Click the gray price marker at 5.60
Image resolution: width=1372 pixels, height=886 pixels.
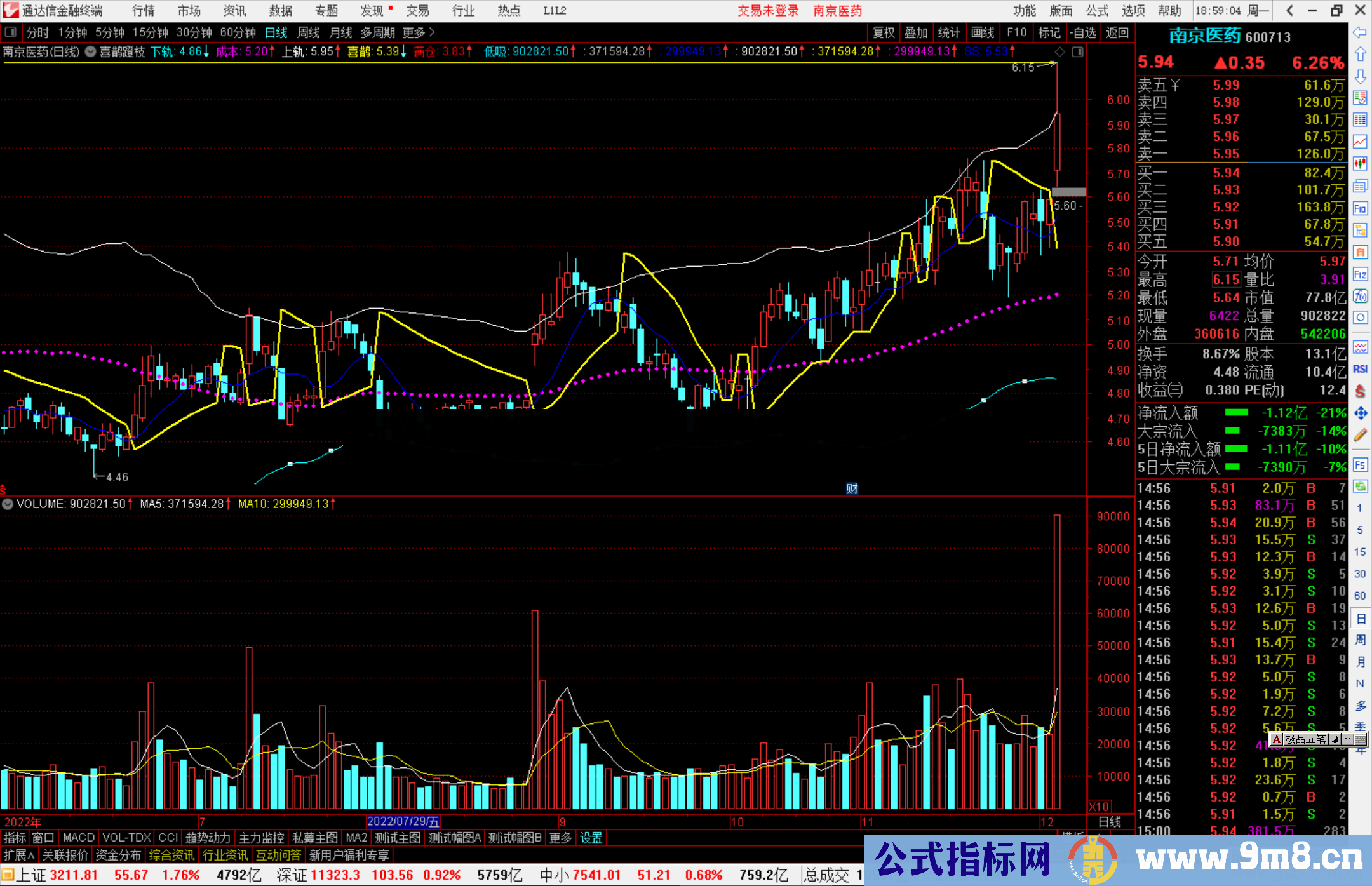point(1068,192)
